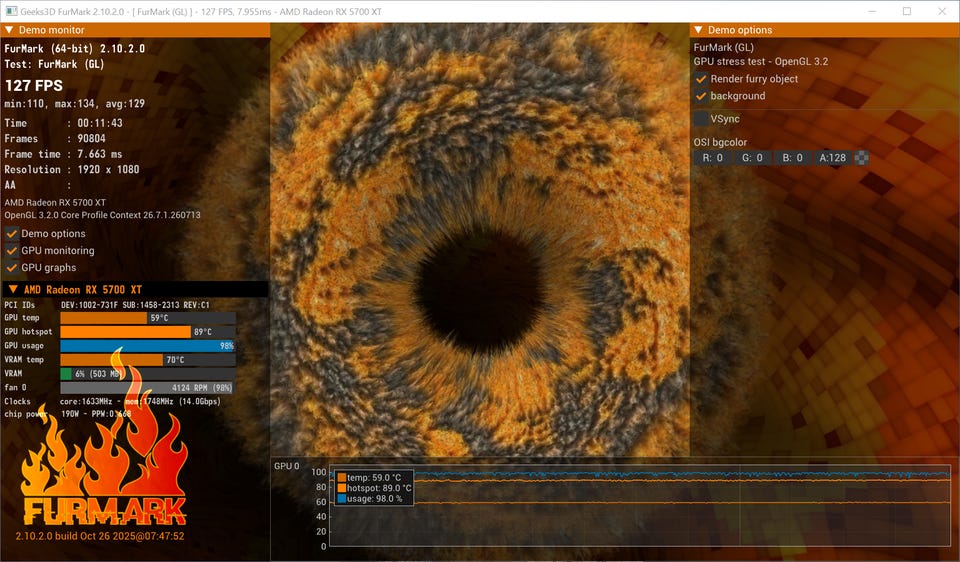Enable the VSync checkbox
Viewport: 960px width, 562px height.
point(701,119)
